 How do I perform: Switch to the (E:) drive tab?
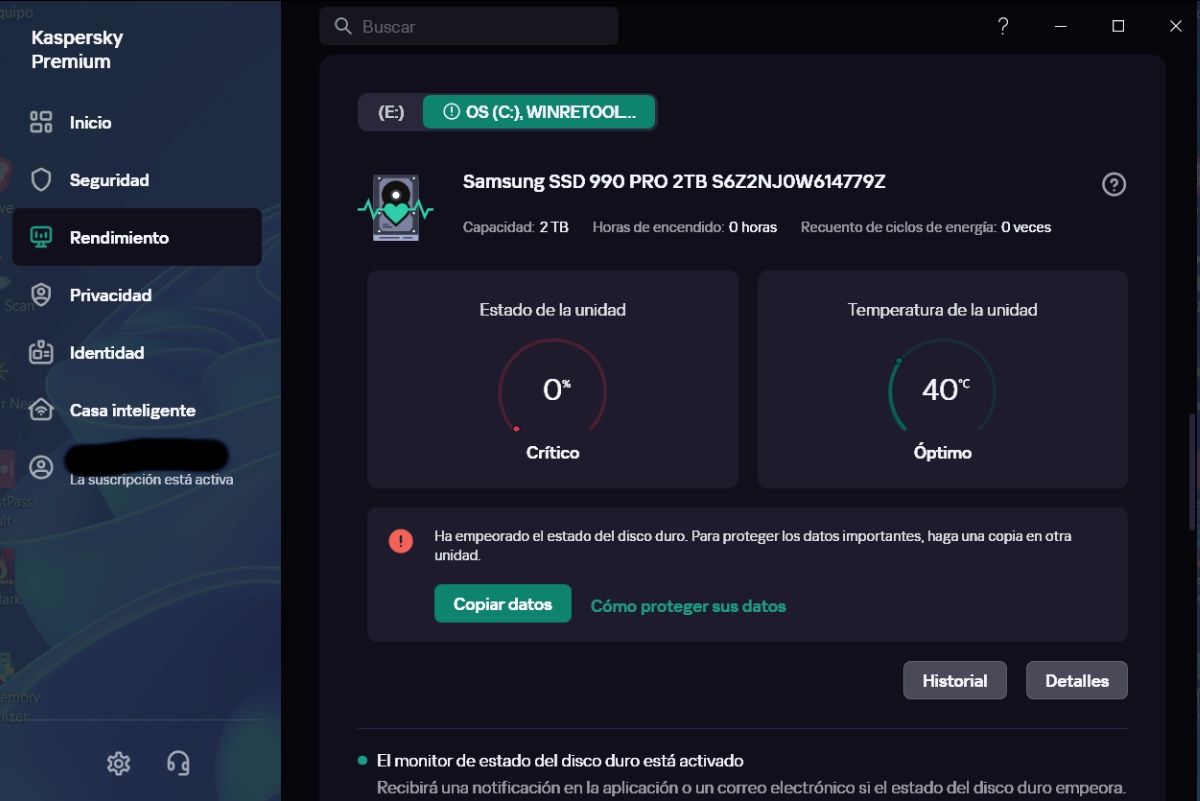391,112
